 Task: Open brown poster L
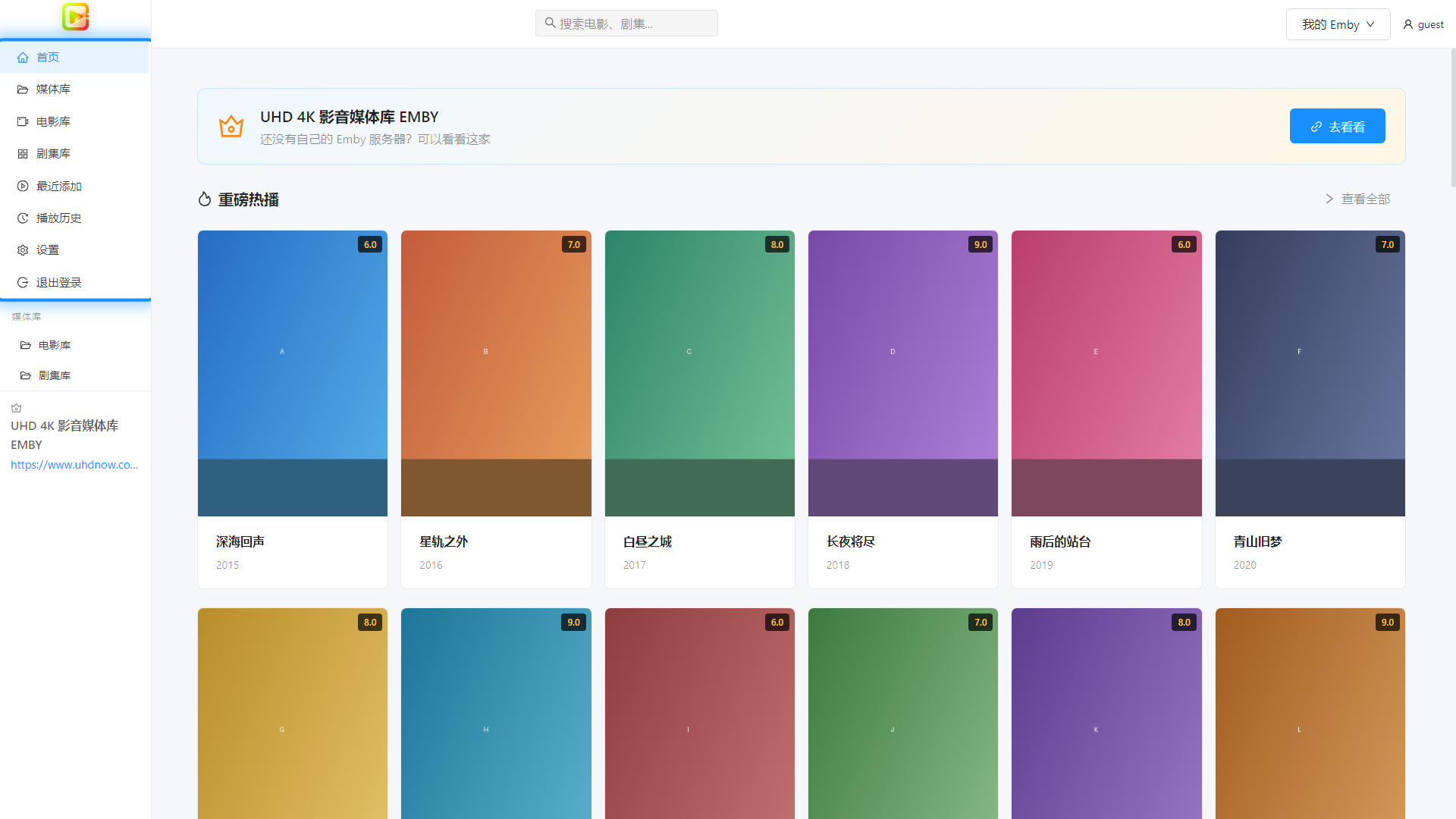coord(1310,713)
